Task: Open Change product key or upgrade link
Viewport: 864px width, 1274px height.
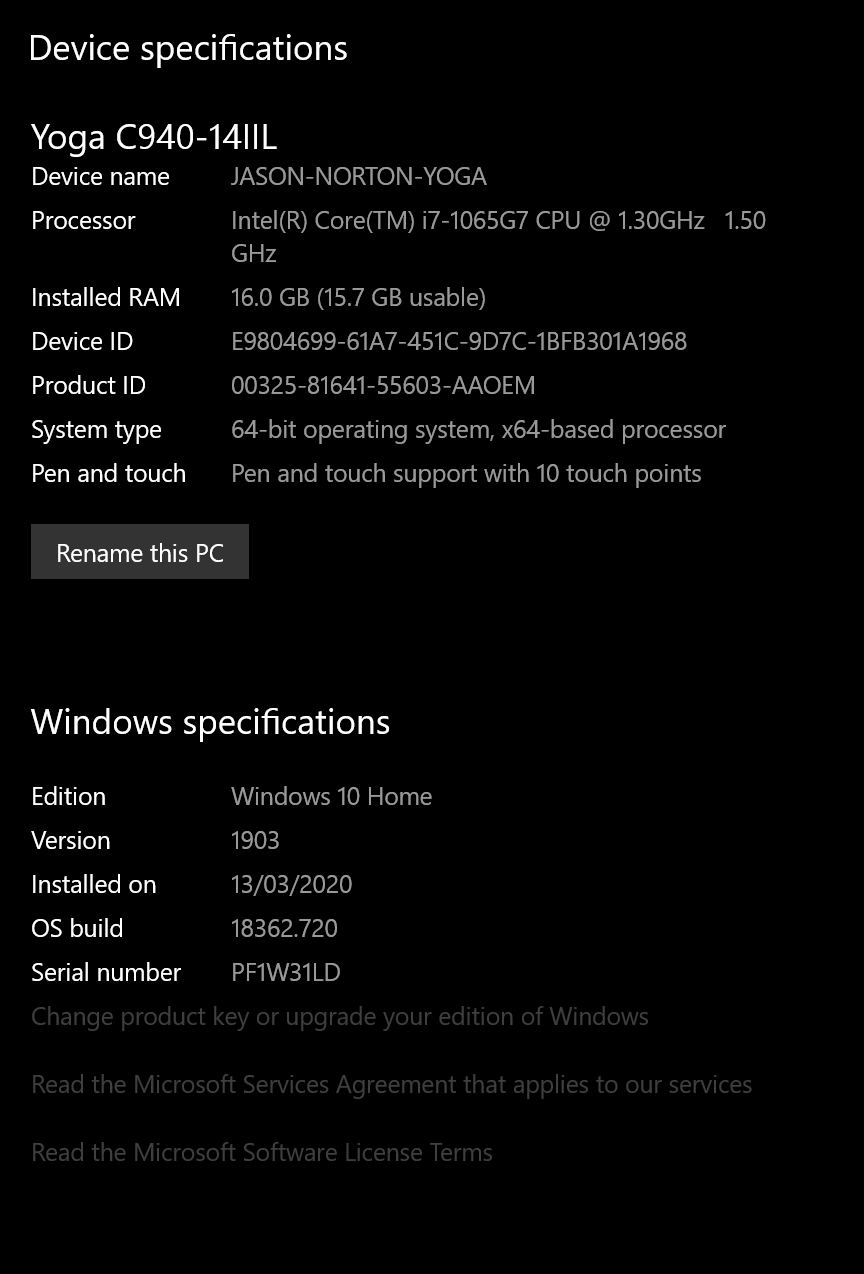Action: click(x=340, y=1017)
